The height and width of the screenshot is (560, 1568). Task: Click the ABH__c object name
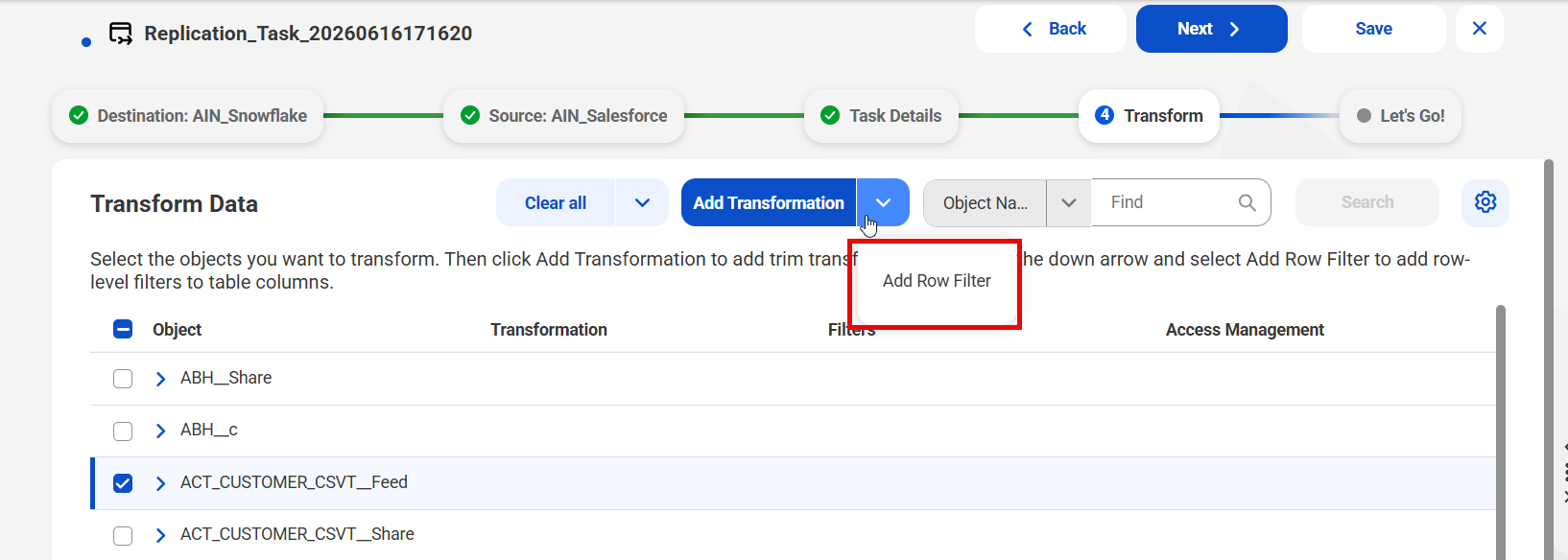coord(209,430)
